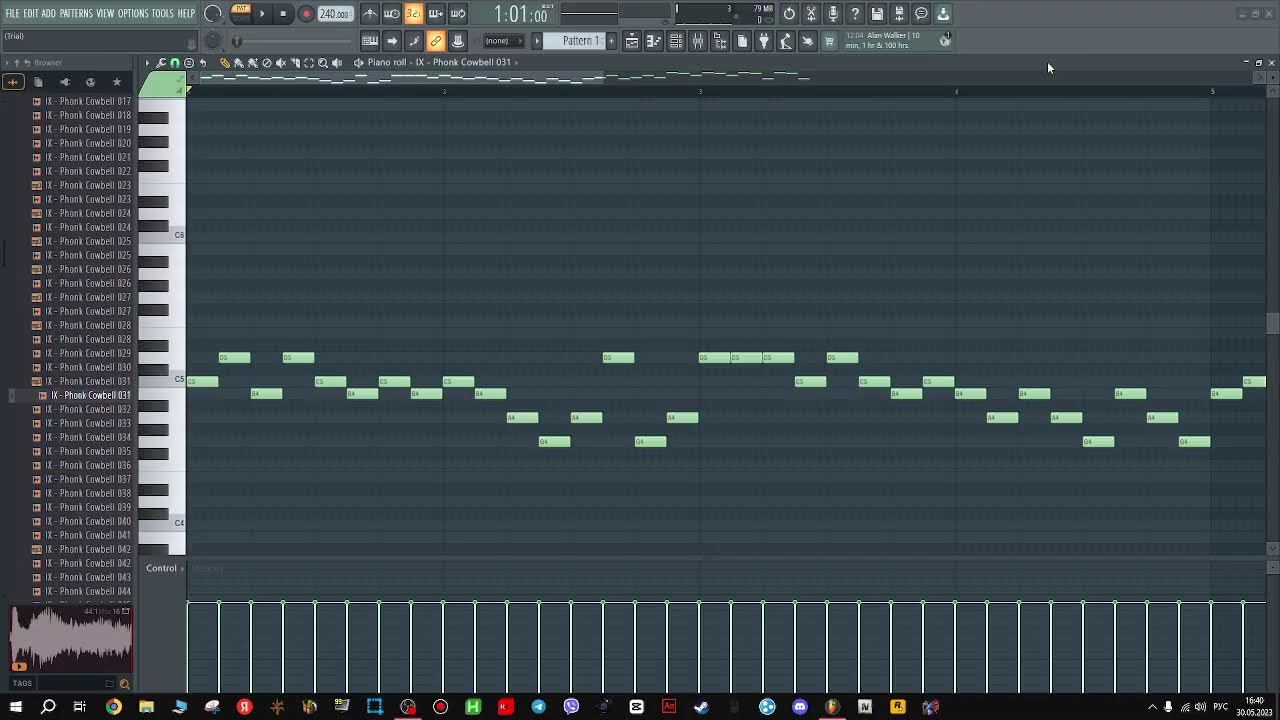
Task: Open piano roll menu arrow
Action: 147,63
